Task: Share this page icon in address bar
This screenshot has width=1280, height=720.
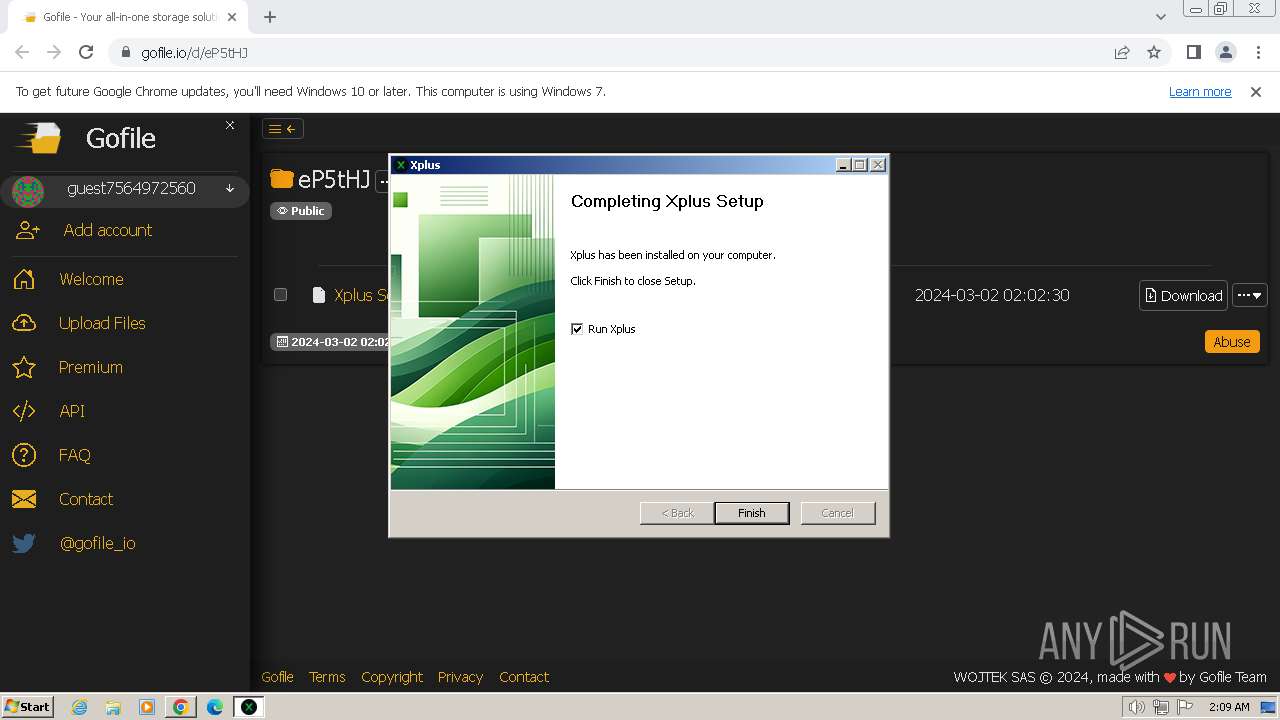Action: coord(1122,52)
